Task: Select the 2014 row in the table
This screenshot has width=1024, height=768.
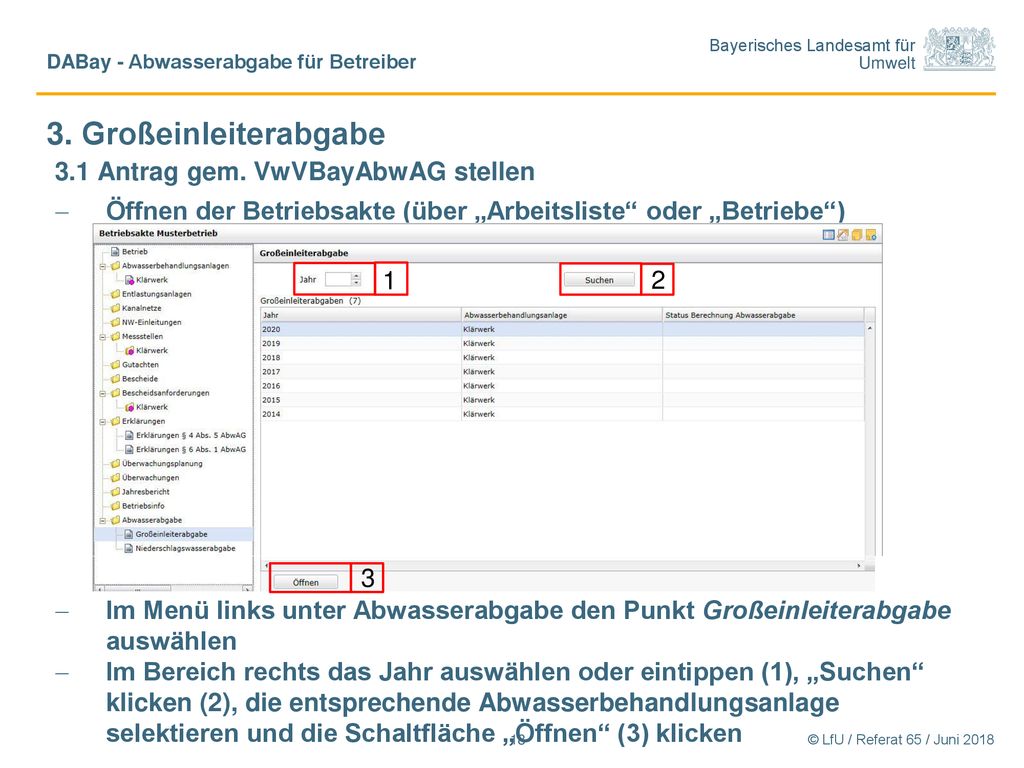Action: click(562, 414)
